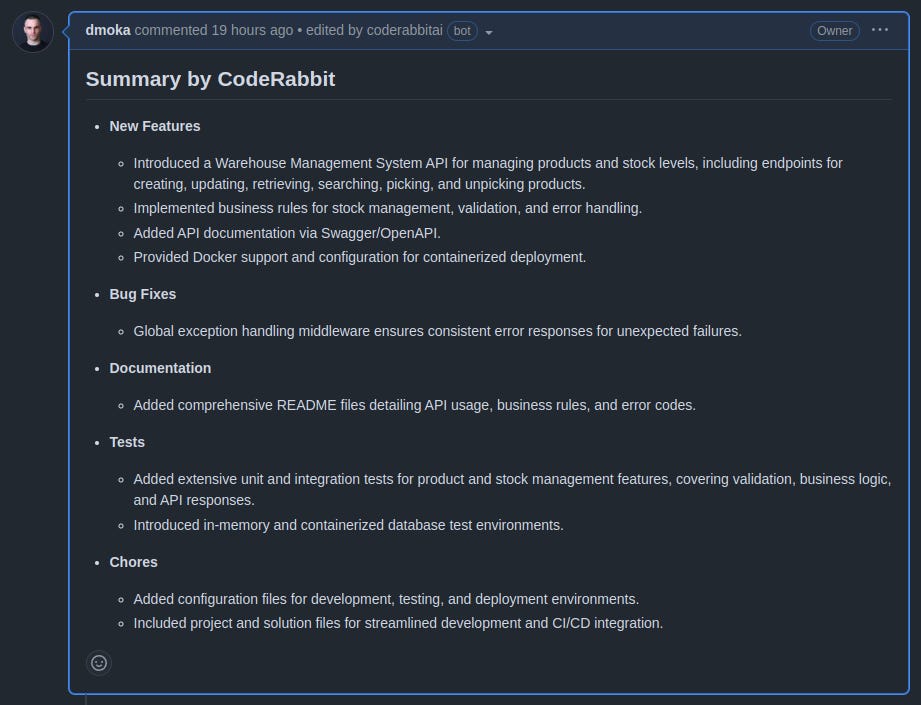Click the comprehensive README files bullet
Screen dimensions: 921x705
tap(415, 405)
